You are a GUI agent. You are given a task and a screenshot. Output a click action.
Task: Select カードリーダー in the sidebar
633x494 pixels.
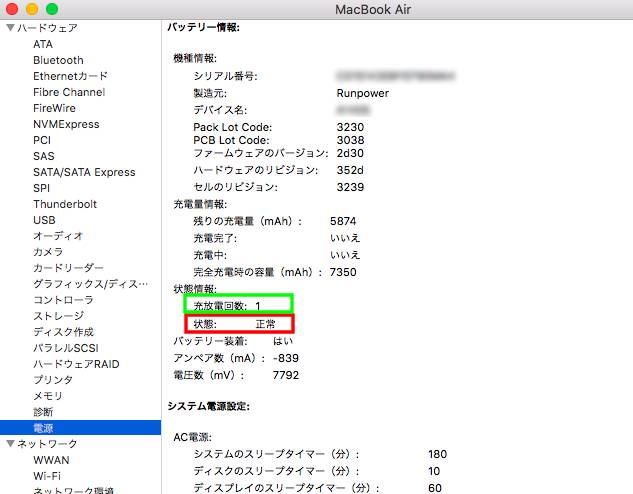point(68,268)
